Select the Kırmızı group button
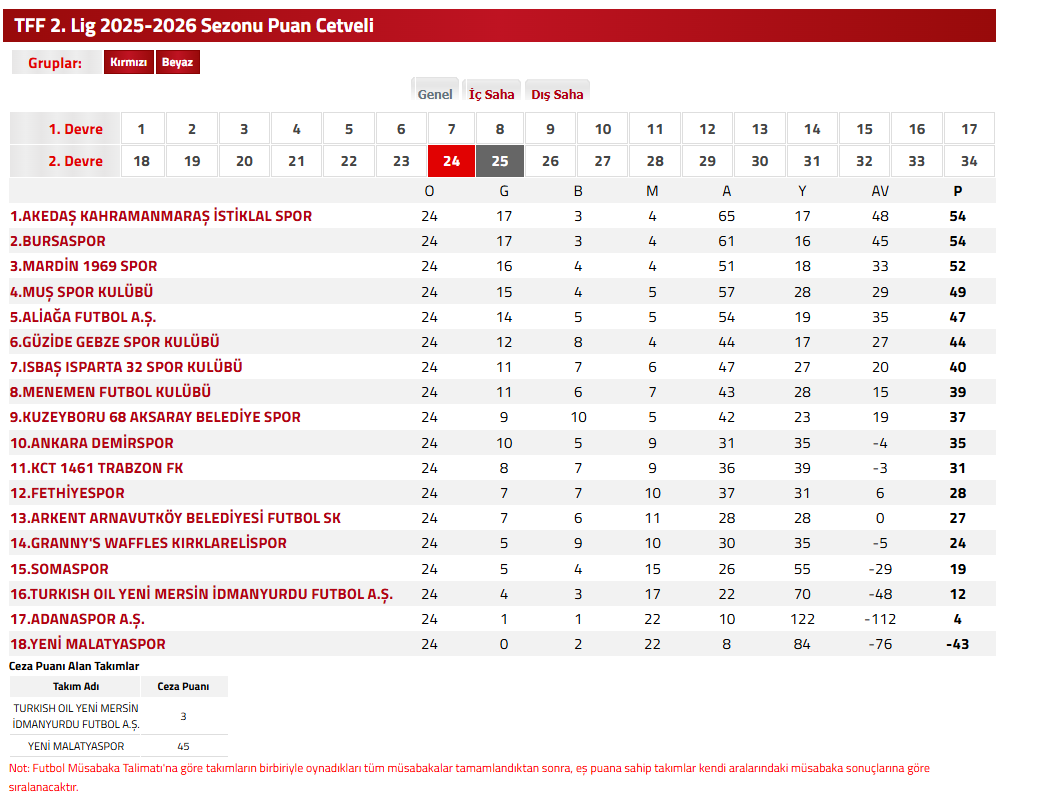Screen dimensions: 1037x801 [128, 63]
